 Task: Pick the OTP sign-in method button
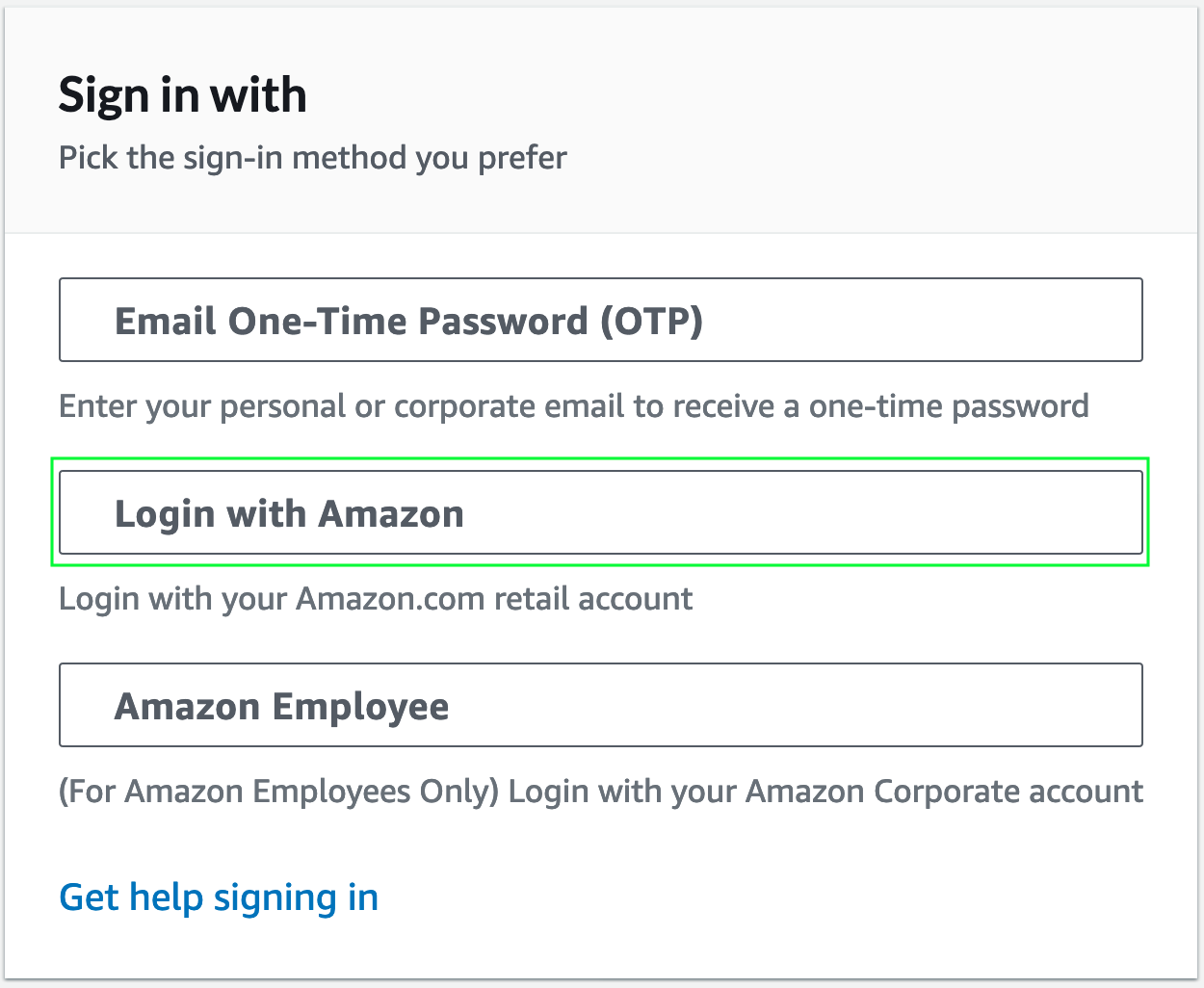click(600, 320)
